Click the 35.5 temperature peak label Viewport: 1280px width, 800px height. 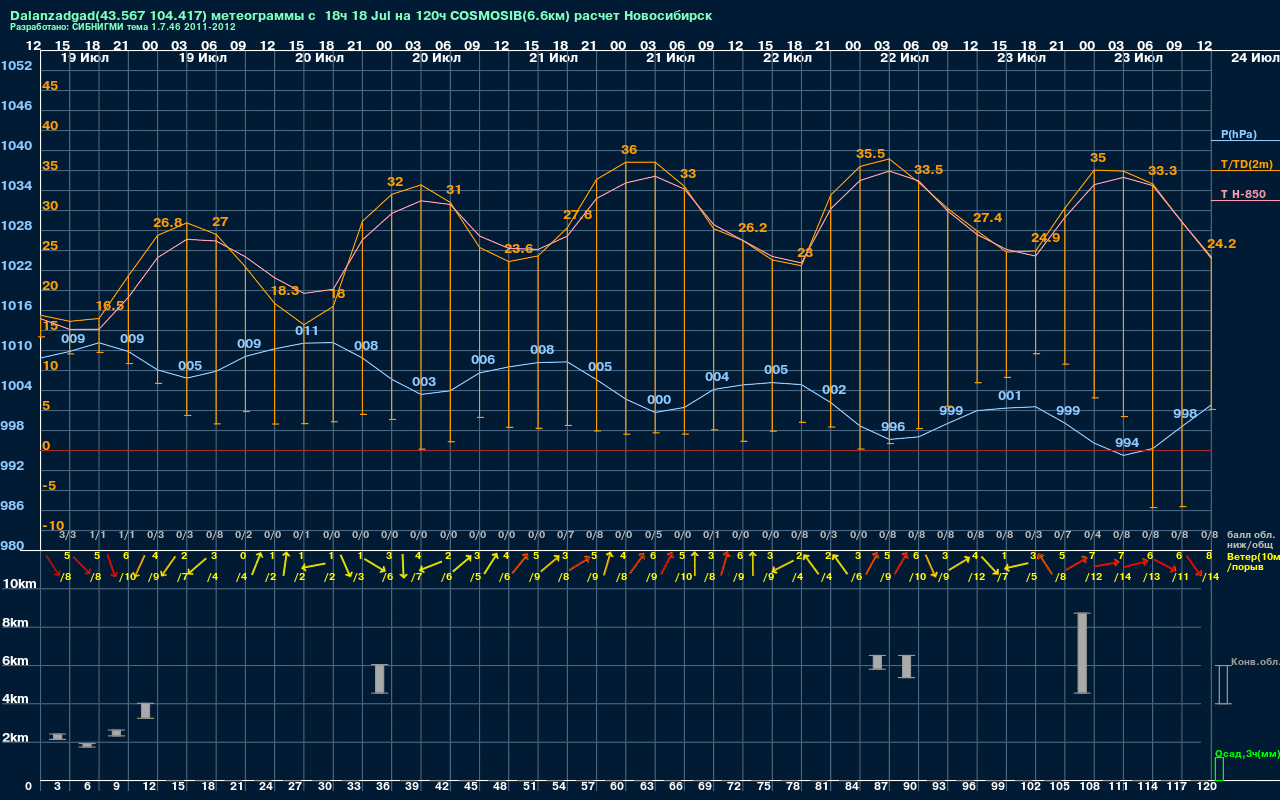(870, 154)
